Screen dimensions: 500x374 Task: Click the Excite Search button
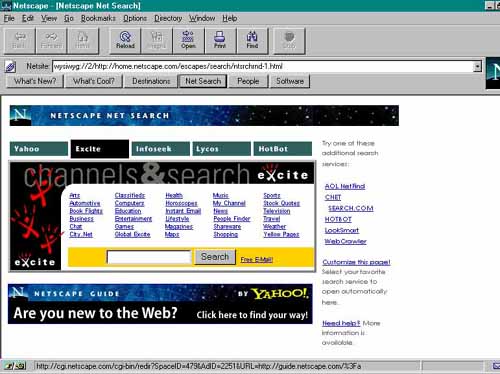(x=215, y=257)
